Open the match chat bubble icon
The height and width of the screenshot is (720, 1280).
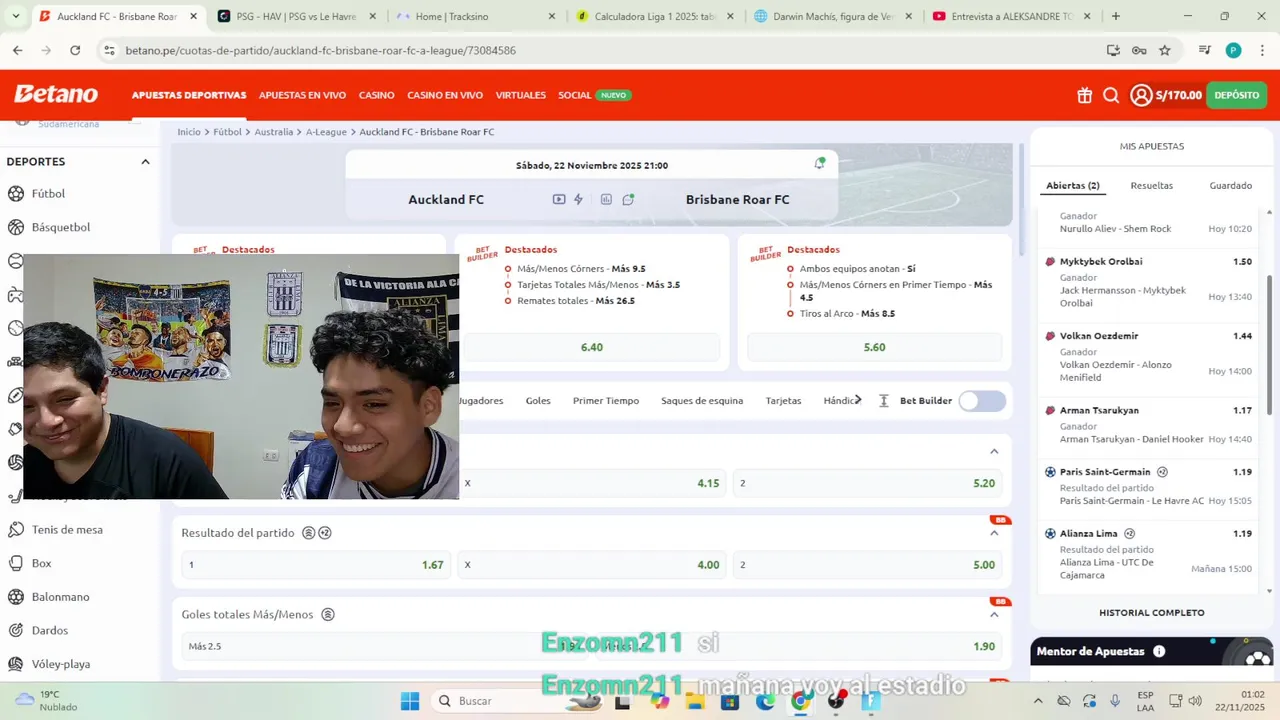click(628, 199)
